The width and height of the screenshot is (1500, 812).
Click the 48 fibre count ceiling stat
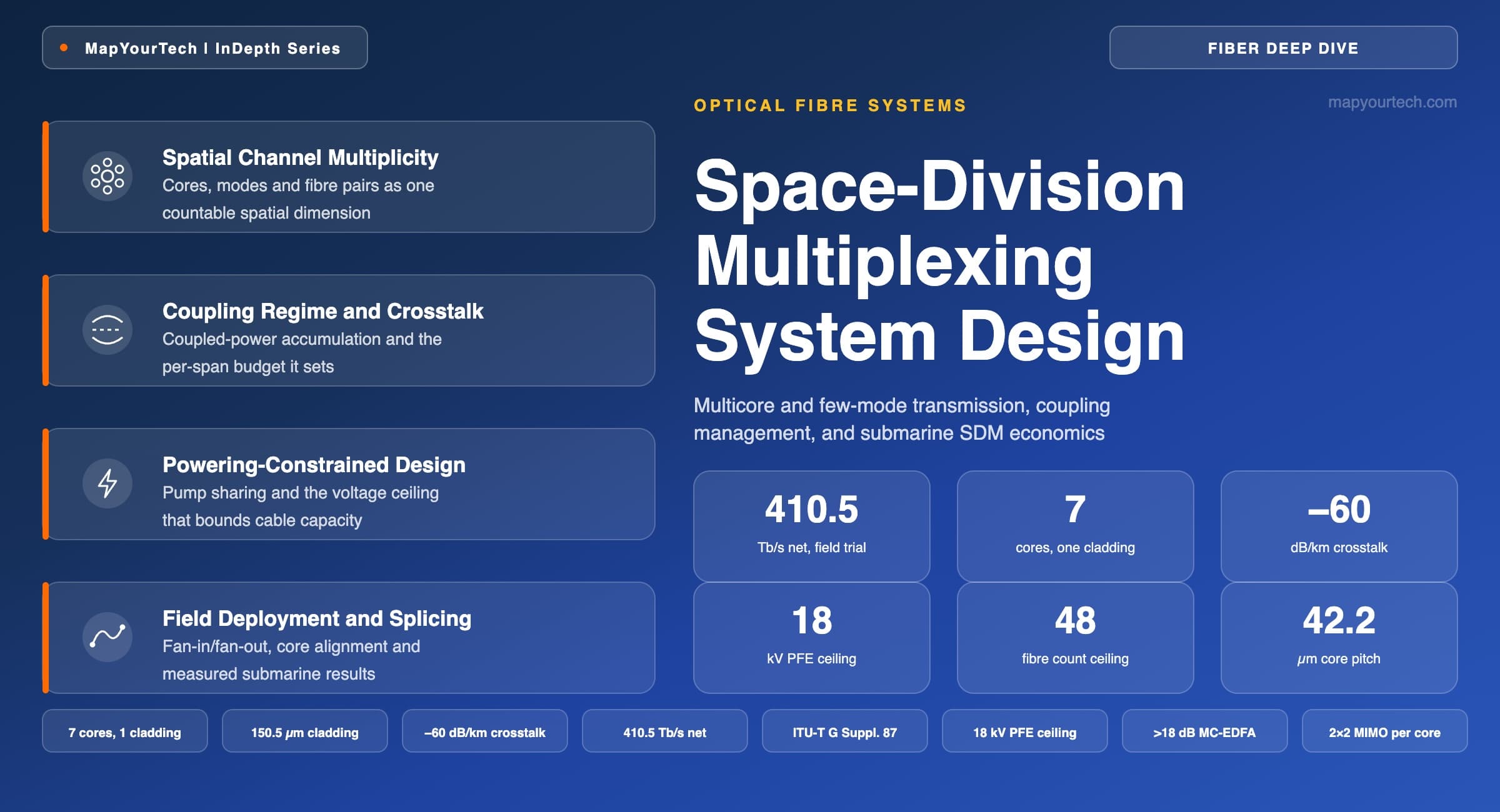point(1075,638)
